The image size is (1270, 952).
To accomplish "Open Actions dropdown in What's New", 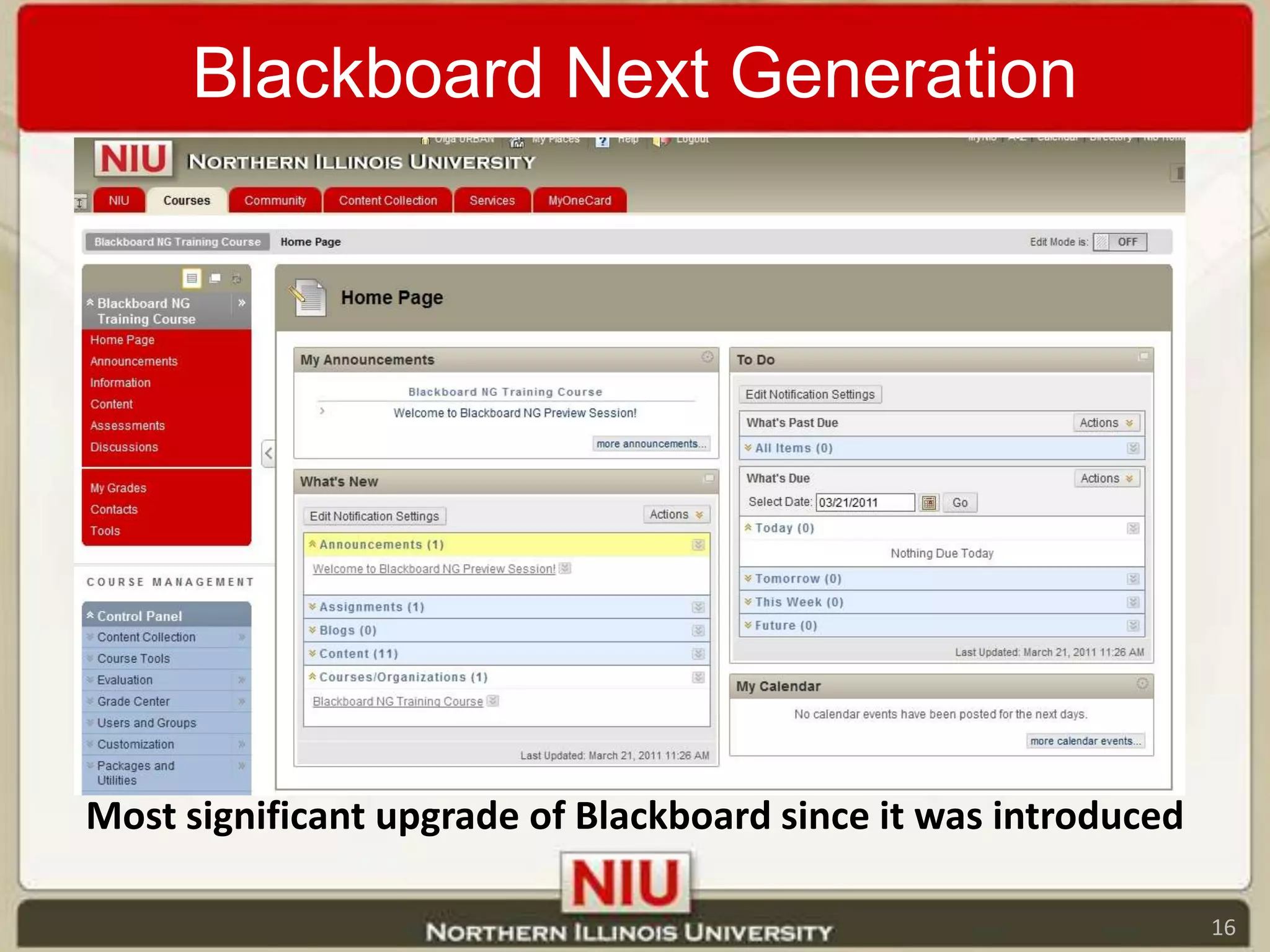I will pyautogui.click(x=676, y=514).
